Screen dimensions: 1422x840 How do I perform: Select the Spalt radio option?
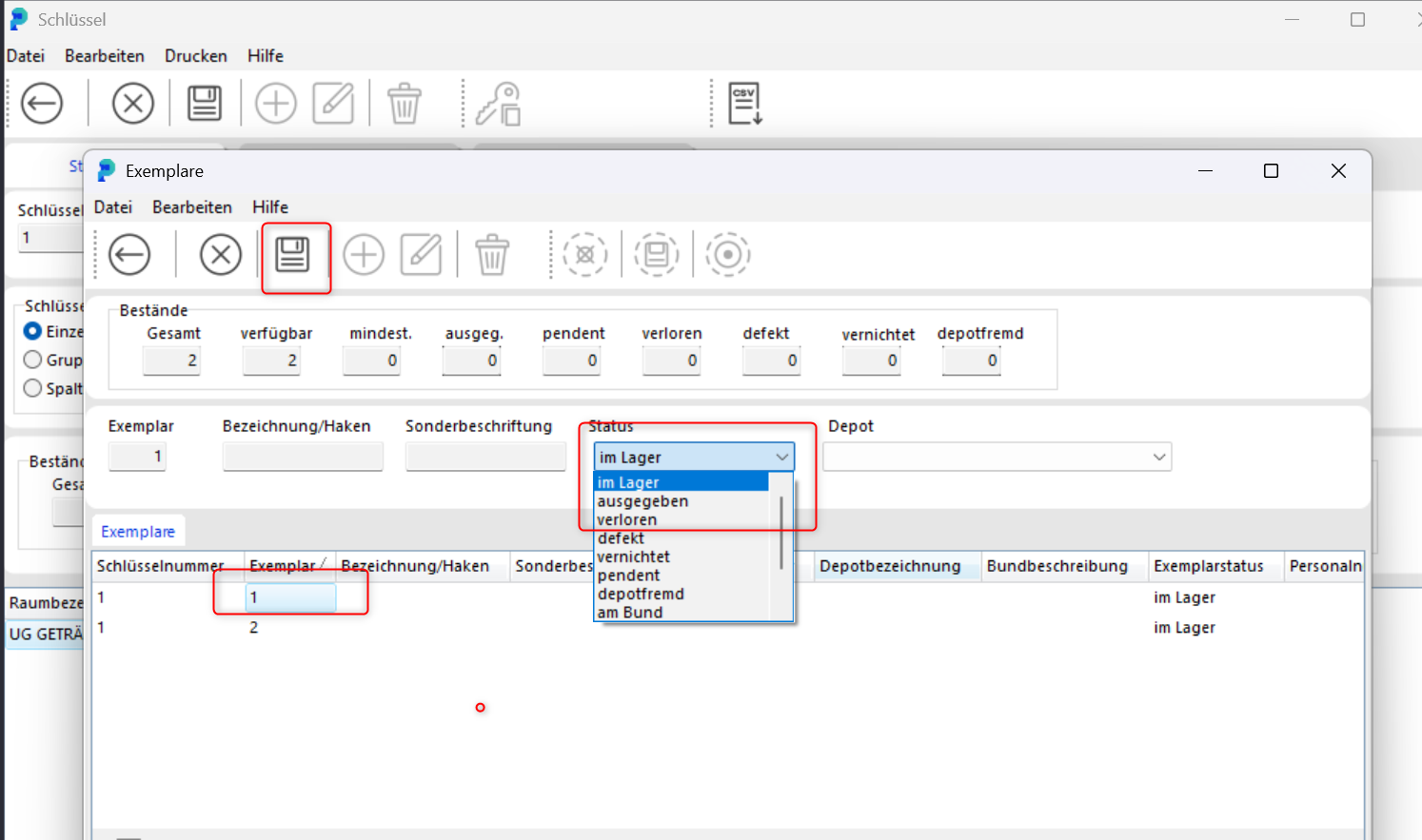pyautogui.click(x=33, y=388)
